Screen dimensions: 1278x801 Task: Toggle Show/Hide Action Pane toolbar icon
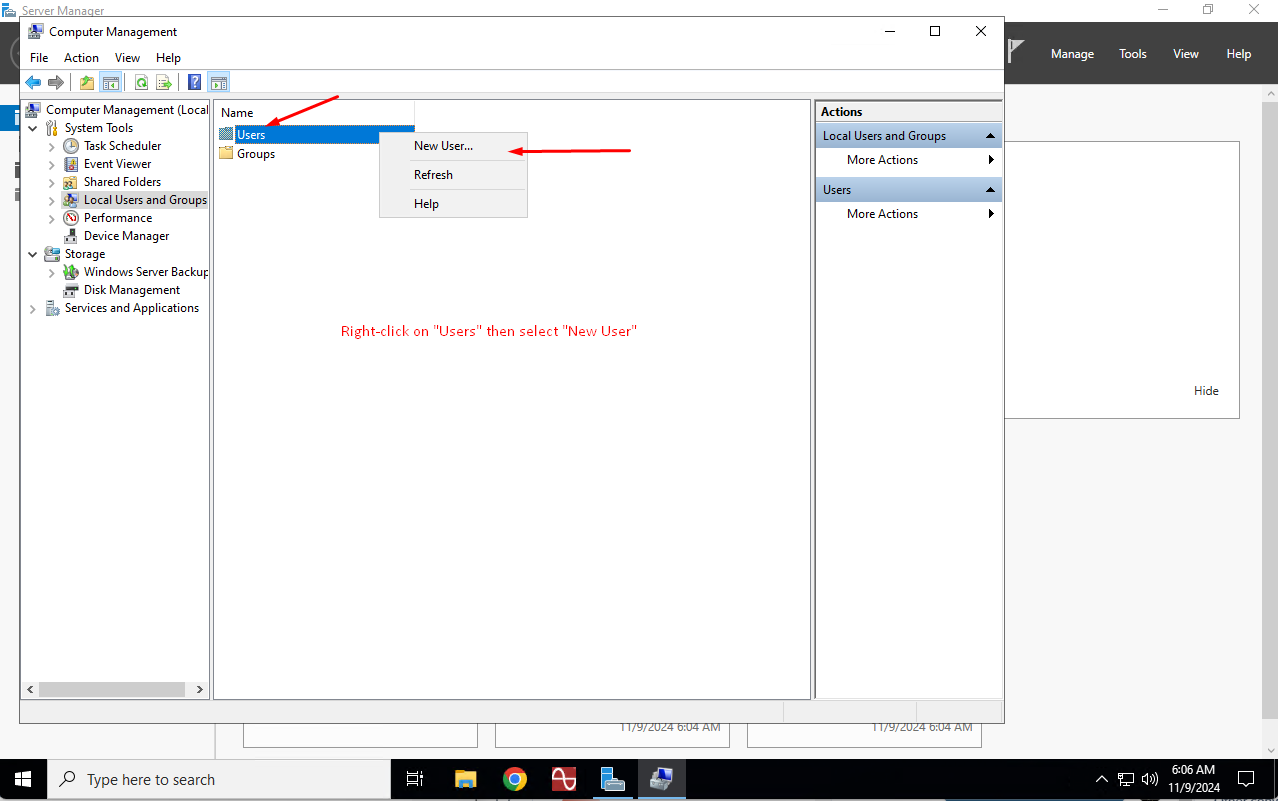click(x=219, y=83)
